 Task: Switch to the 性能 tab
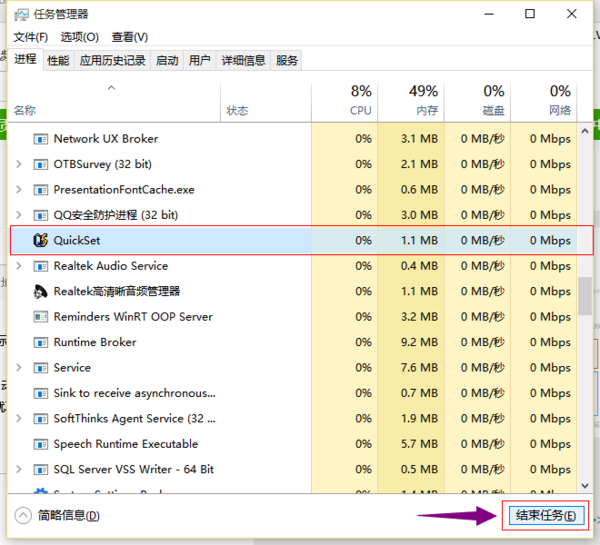pyautogui.click(x=58, y=60)
